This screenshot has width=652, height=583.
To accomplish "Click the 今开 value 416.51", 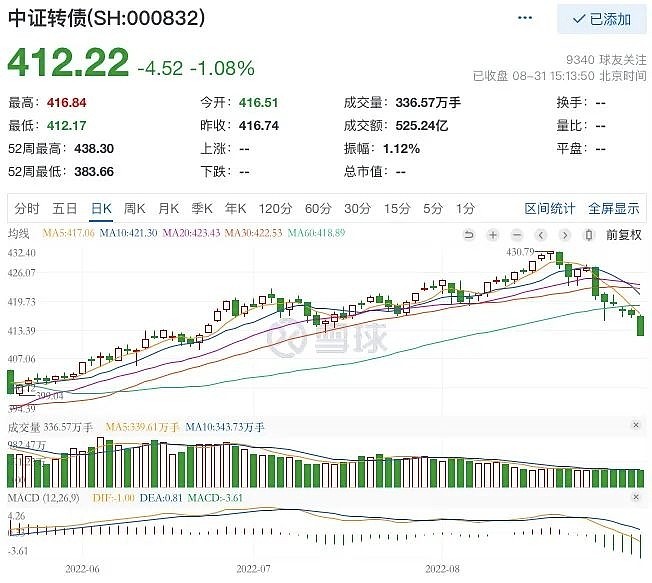I will (259, 103).
